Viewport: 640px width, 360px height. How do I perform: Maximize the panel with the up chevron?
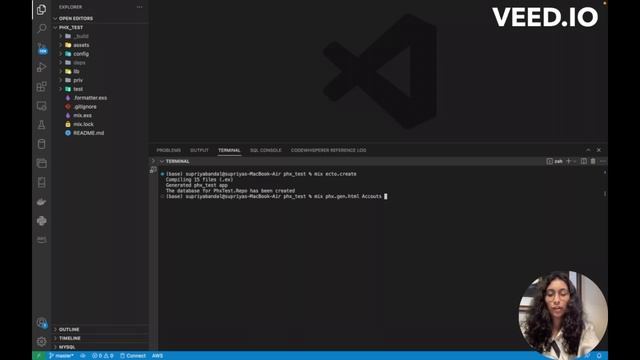tap(588, 150)
